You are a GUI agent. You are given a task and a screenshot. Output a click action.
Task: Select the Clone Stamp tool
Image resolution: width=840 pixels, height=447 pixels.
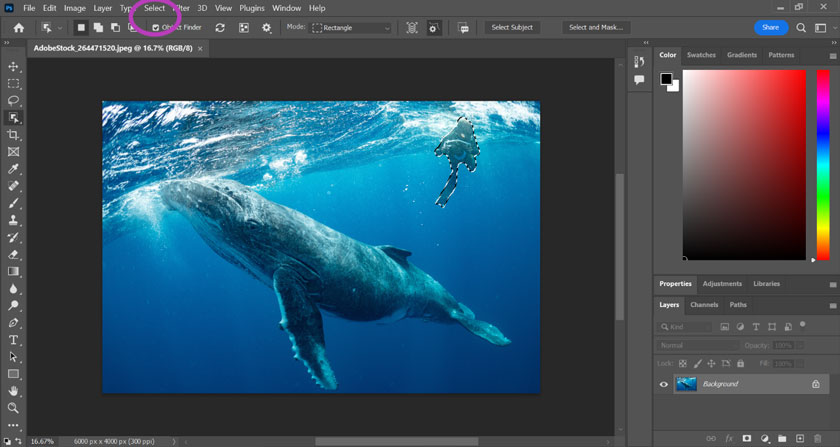pyautogui.click(x=13, y=220)
